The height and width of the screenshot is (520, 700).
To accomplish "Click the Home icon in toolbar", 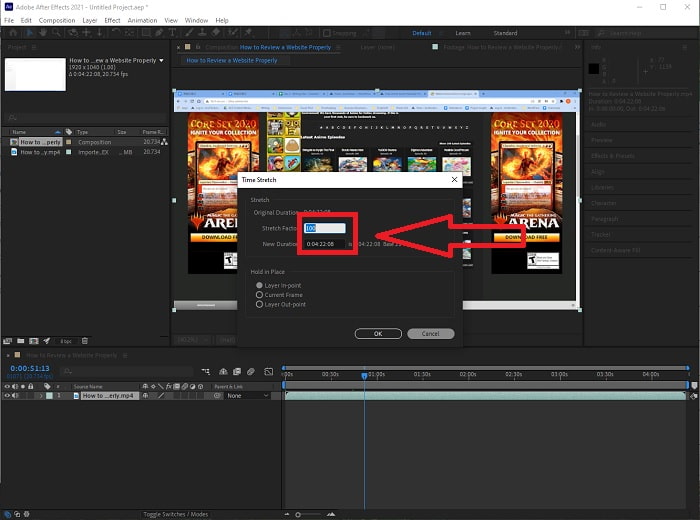I will point(11,33).
